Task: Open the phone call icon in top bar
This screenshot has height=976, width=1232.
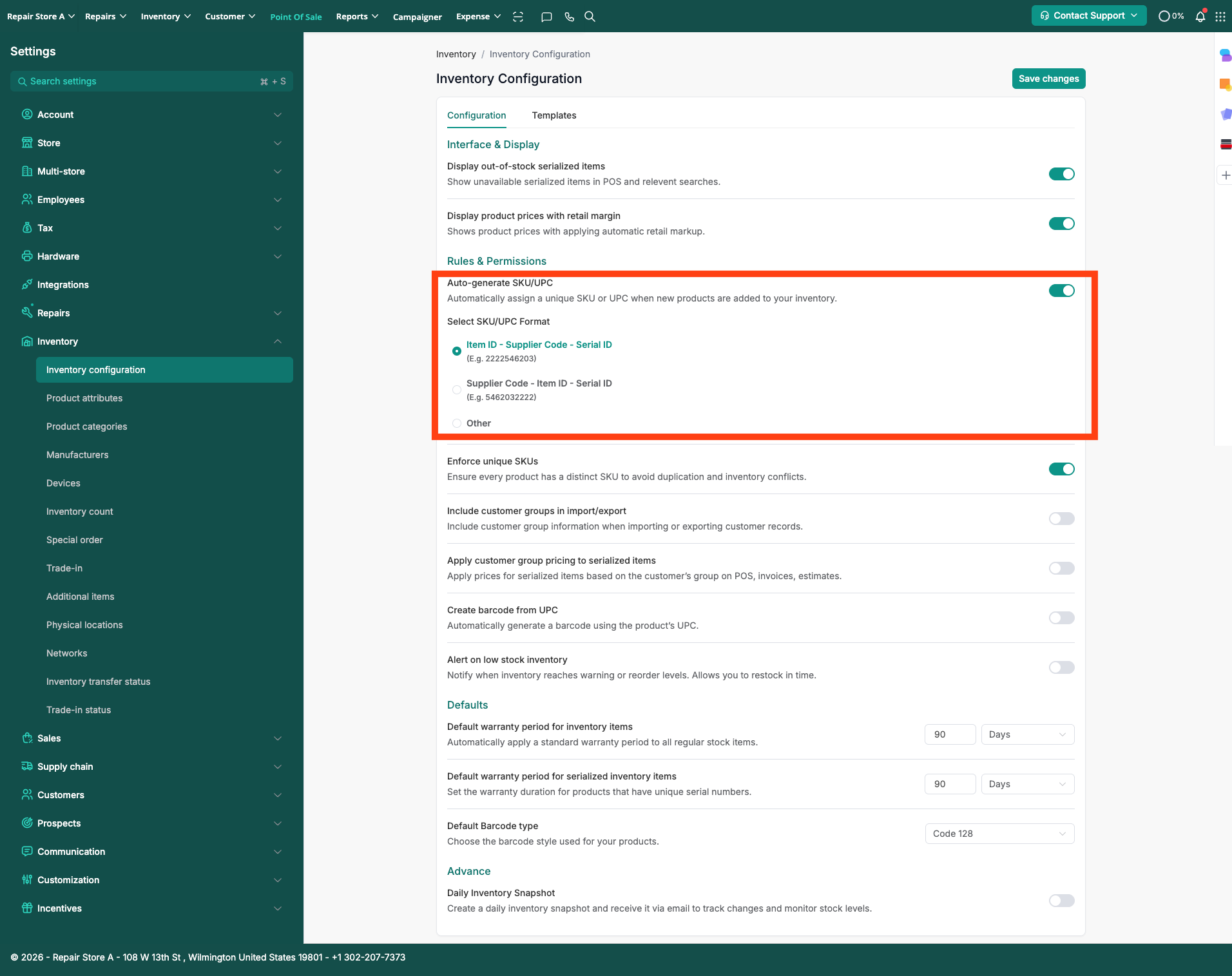Action: tap(569, 17)
